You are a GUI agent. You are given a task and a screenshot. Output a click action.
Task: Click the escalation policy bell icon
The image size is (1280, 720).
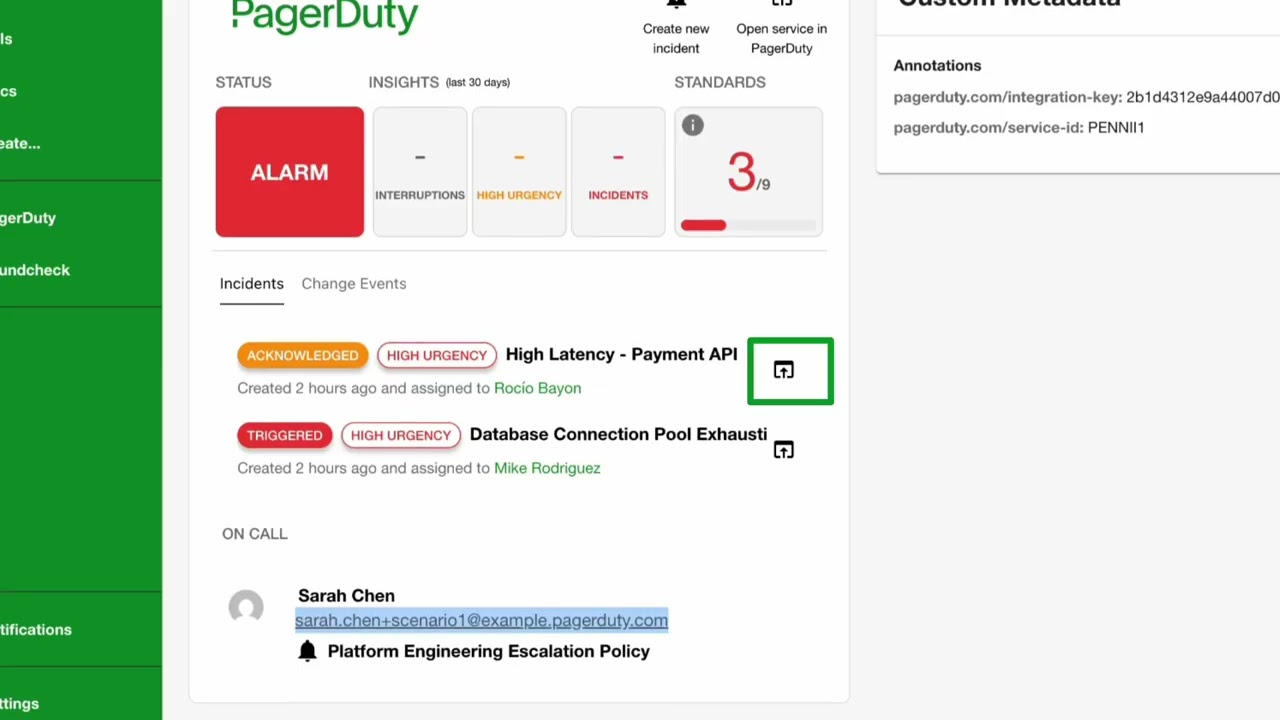click(307, 651)
